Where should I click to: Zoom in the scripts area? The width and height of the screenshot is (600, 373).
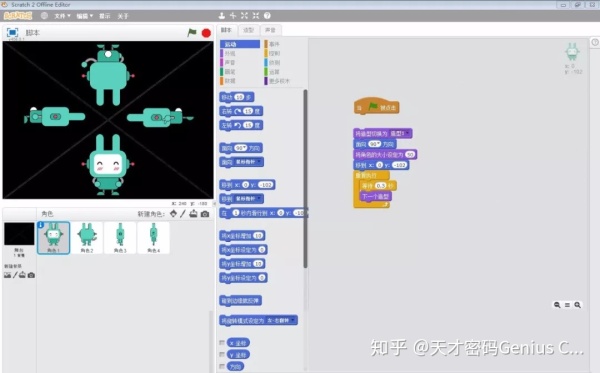point(578,305)
